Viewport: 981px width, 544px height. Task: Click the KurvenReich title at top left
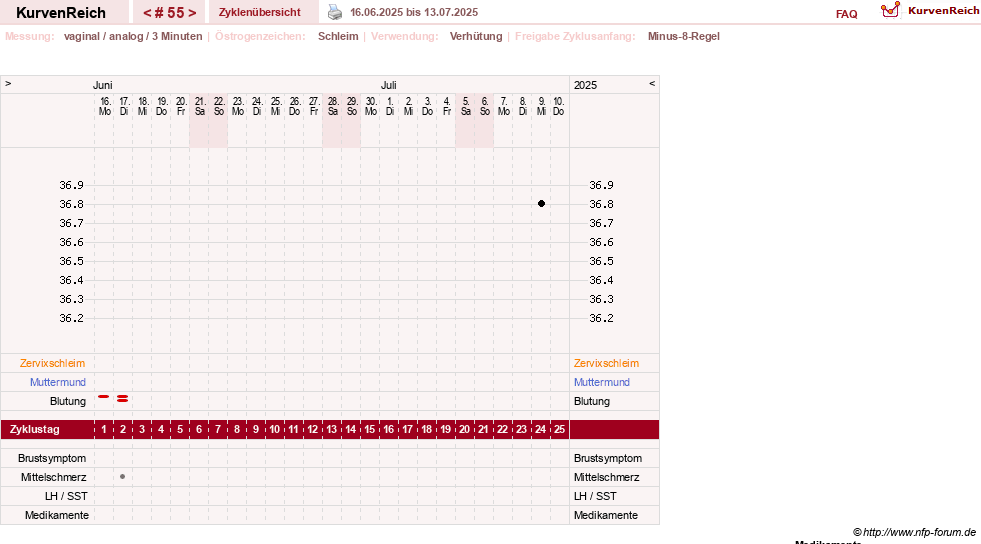point(61,13)
